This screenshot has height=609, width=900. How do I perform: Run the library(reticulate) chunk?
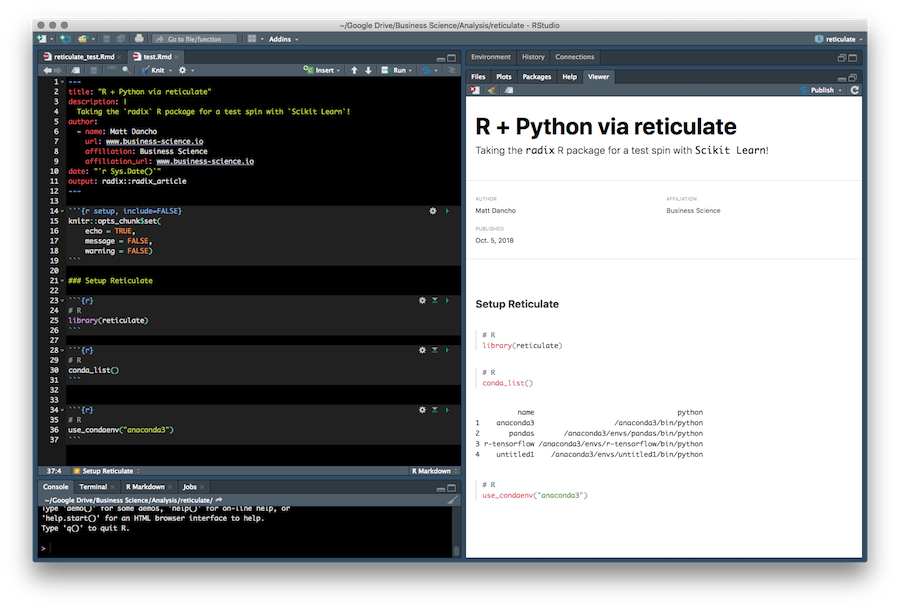tap(447, 301)
